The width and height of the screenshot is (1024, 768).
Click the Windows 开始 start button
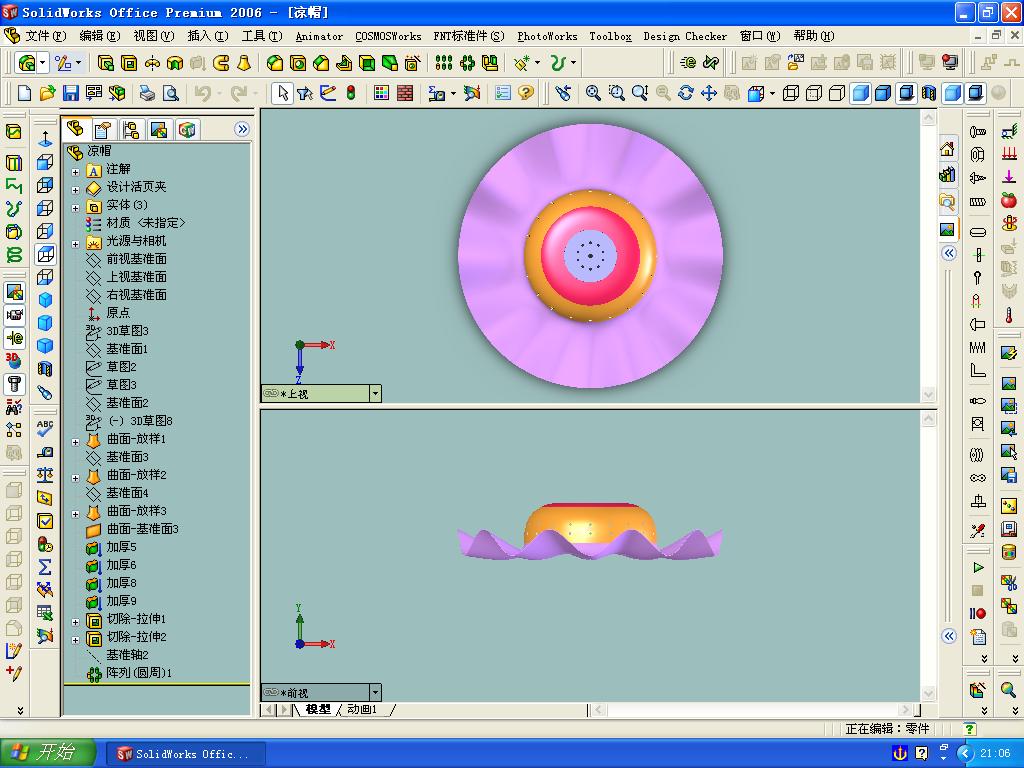[48, 753]
